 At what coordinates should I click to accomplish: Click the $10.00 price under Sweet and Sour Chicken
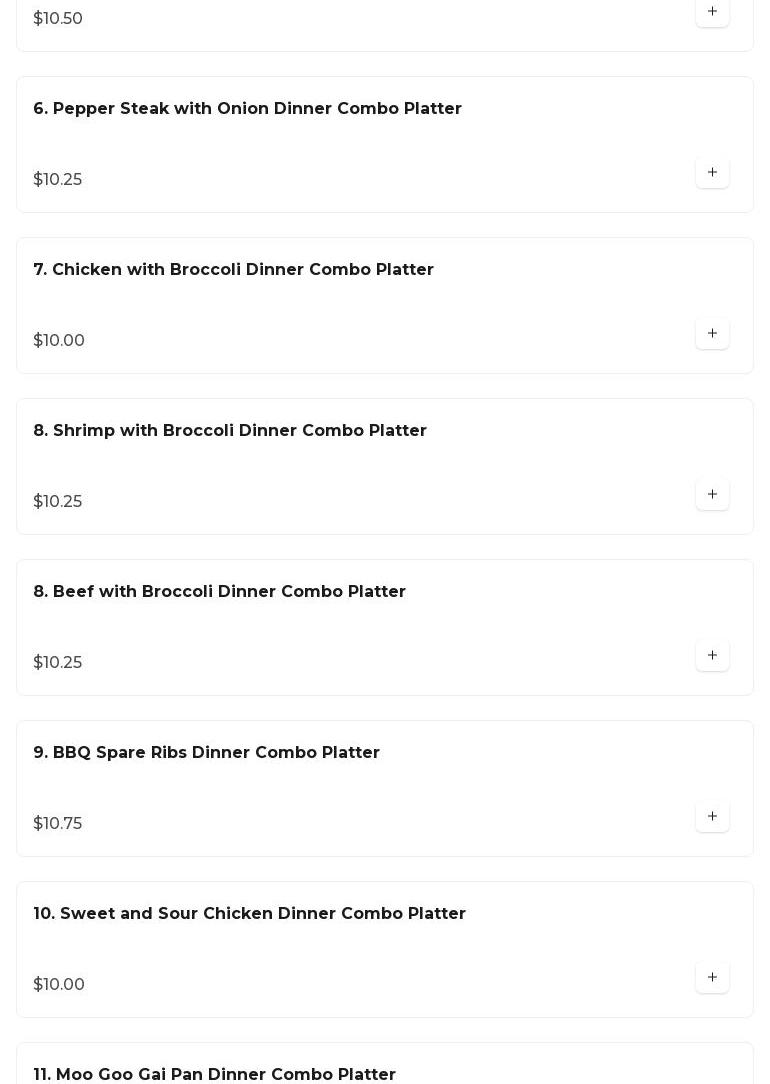click(59, 984)
